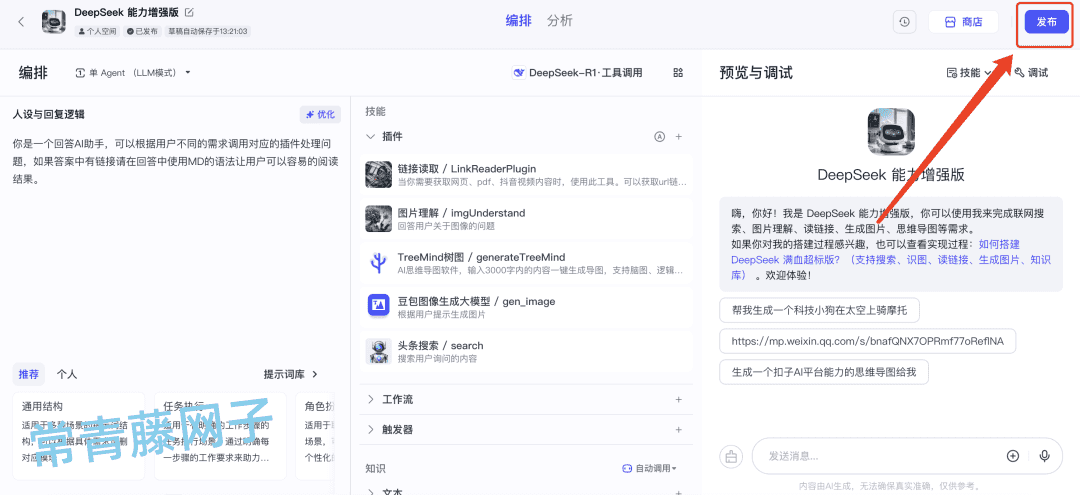Image resolution: width=1080 pixels, height=495 pixels.
Task: Switch to the 分析 tab
Action: (x=559, y=21)
